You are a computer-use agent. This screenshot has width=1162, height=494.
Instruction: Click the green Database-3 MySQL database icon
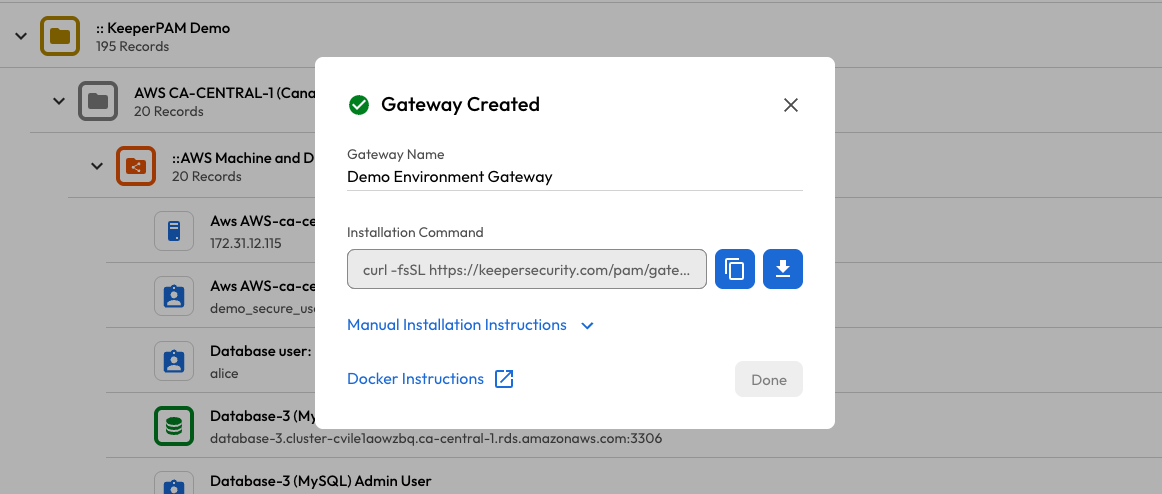coord(174,426)
